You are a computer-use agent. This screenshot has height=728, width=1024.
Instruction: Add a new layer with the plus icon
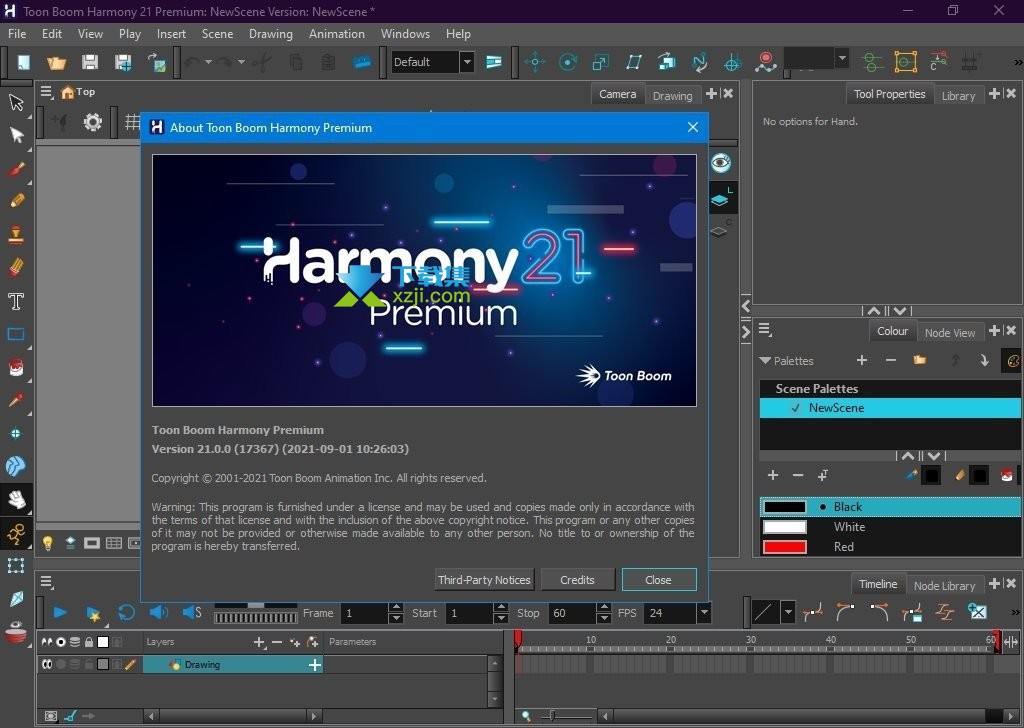[259, 642]
